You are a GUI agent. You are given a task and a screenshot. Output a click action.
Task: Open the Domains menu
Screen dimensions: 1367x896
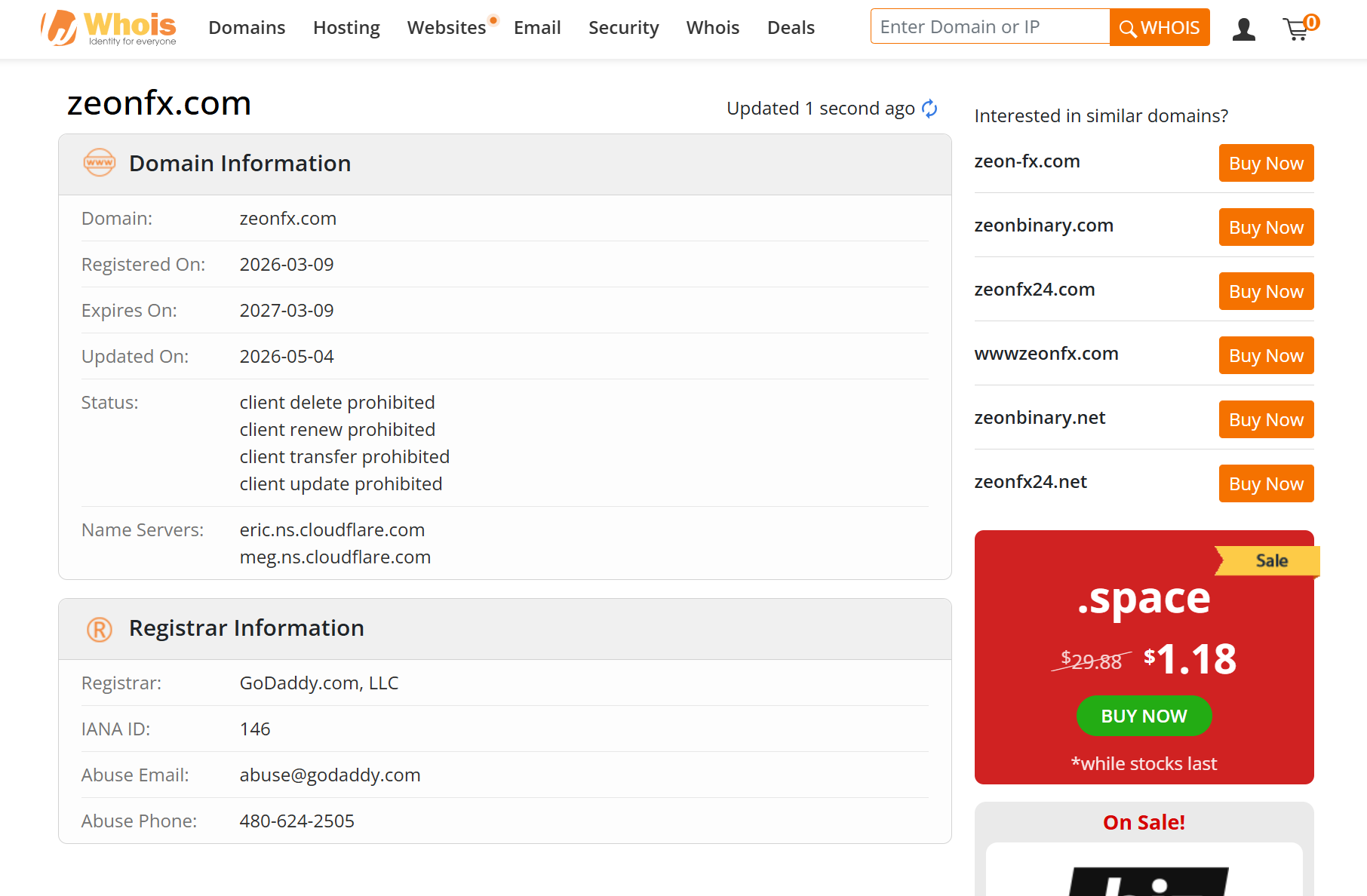(247, 28)
